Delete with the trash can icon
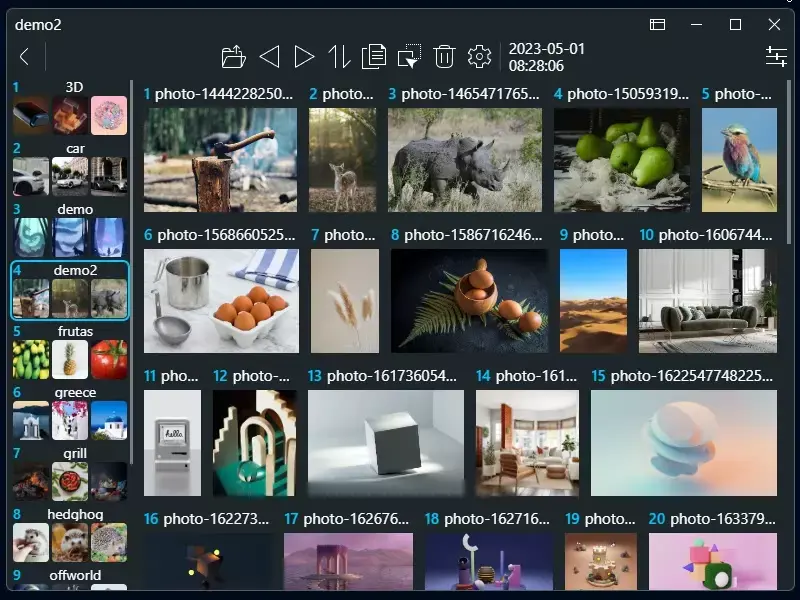The image size is (800, 600). (x=445, y=57)
